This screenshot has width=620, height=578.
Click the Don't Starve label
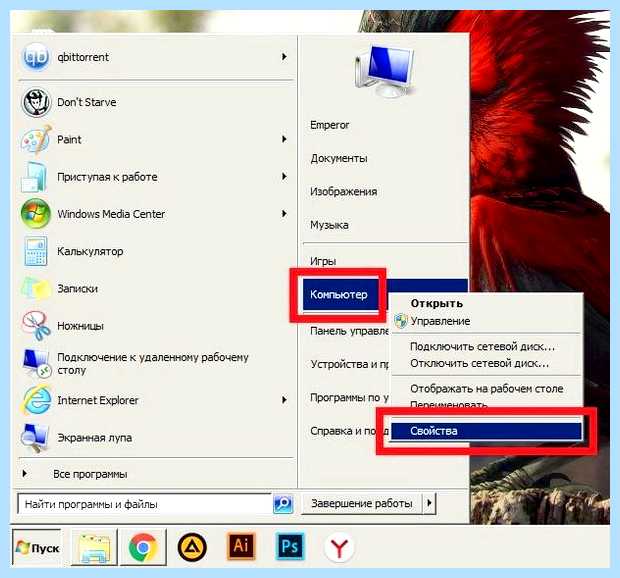[x=87, y=102]
